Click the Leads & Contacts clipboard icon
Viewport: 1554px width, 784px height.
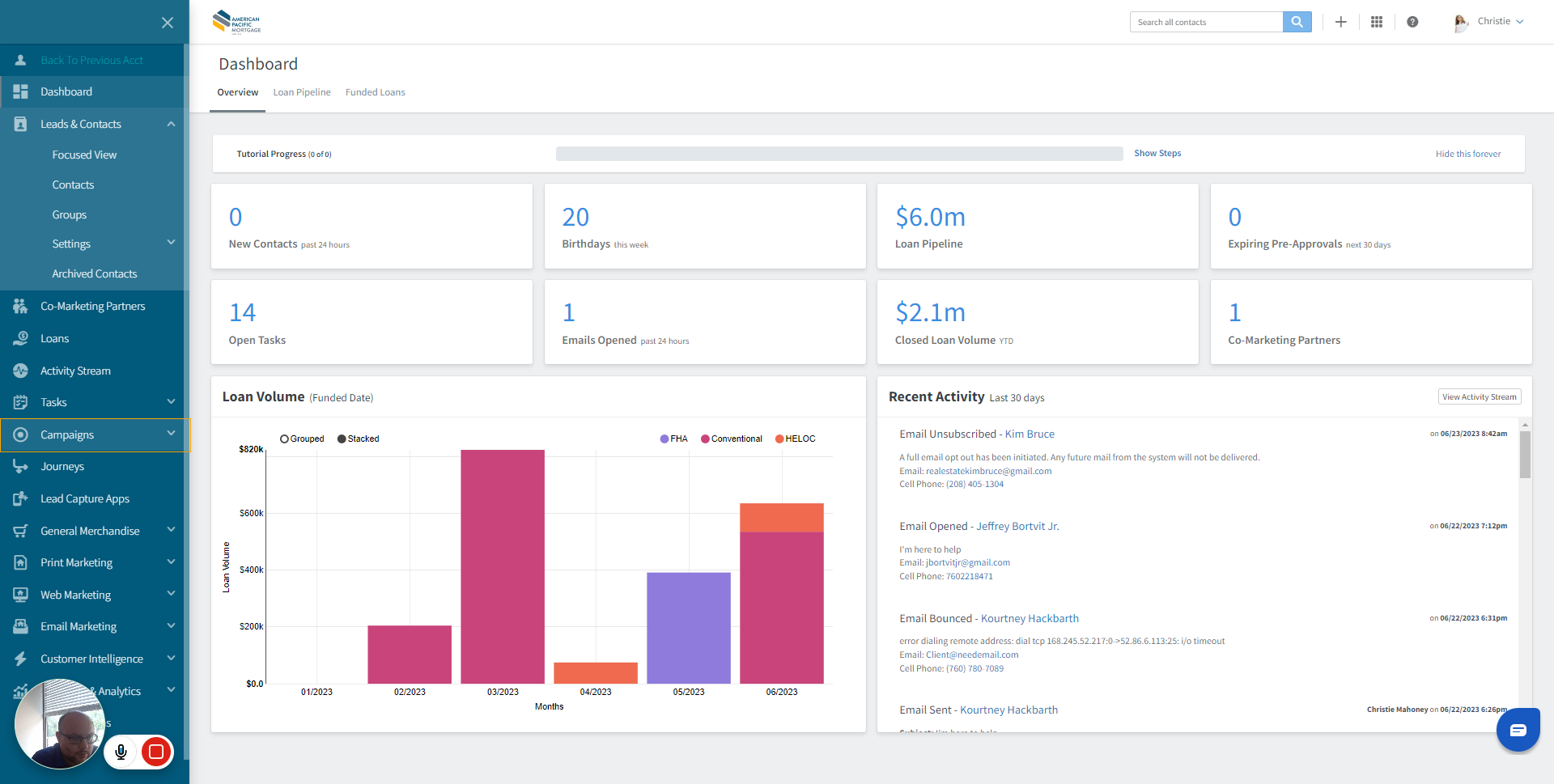21,124
